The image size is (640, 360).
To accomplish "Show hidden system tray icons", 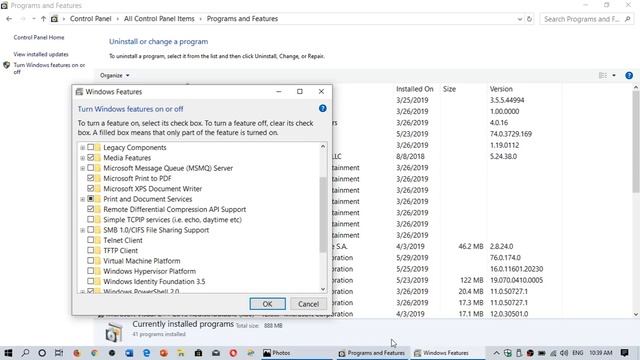I will click(x=496, y=353).
